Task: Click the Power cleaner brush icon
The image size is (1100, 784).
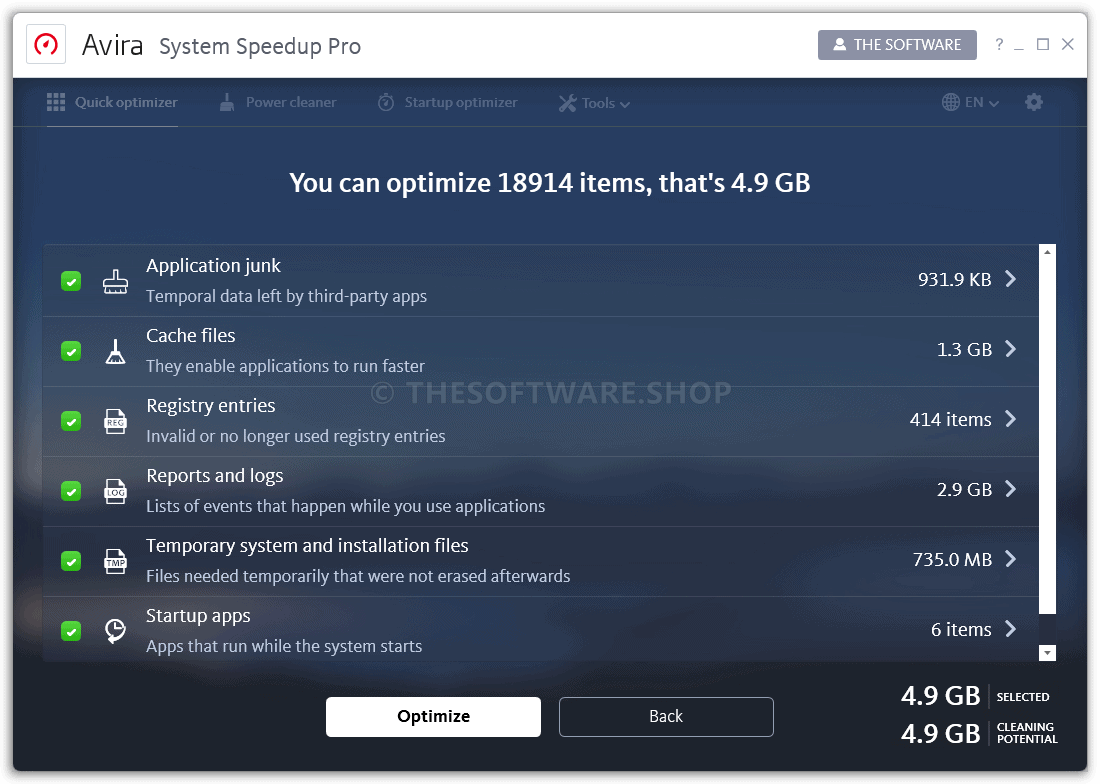Action: (227, 102)
